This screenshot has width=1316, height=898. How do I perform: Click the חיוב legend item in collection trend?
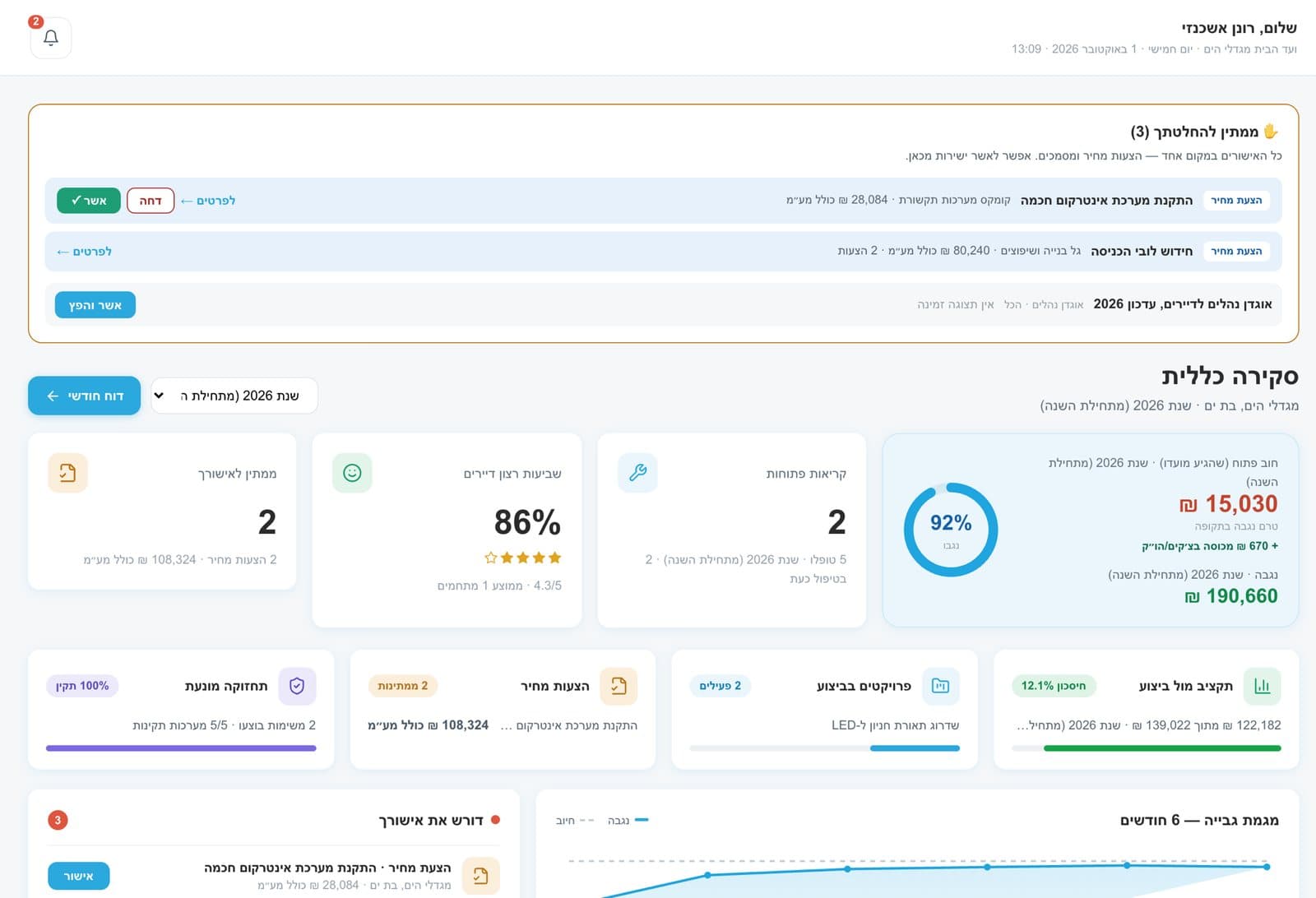click(575, 821)
